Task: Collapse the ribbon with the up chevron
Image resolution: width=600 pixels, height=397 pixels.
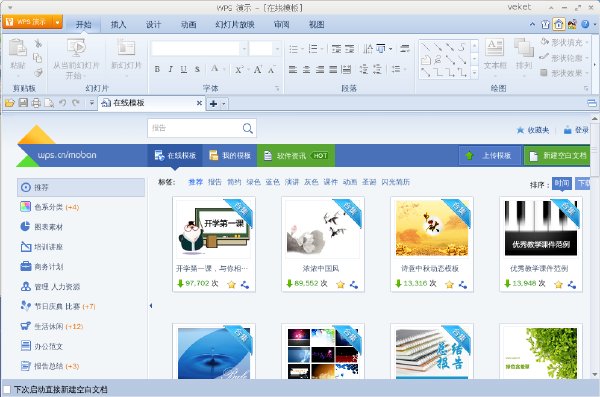Action: 532,25
